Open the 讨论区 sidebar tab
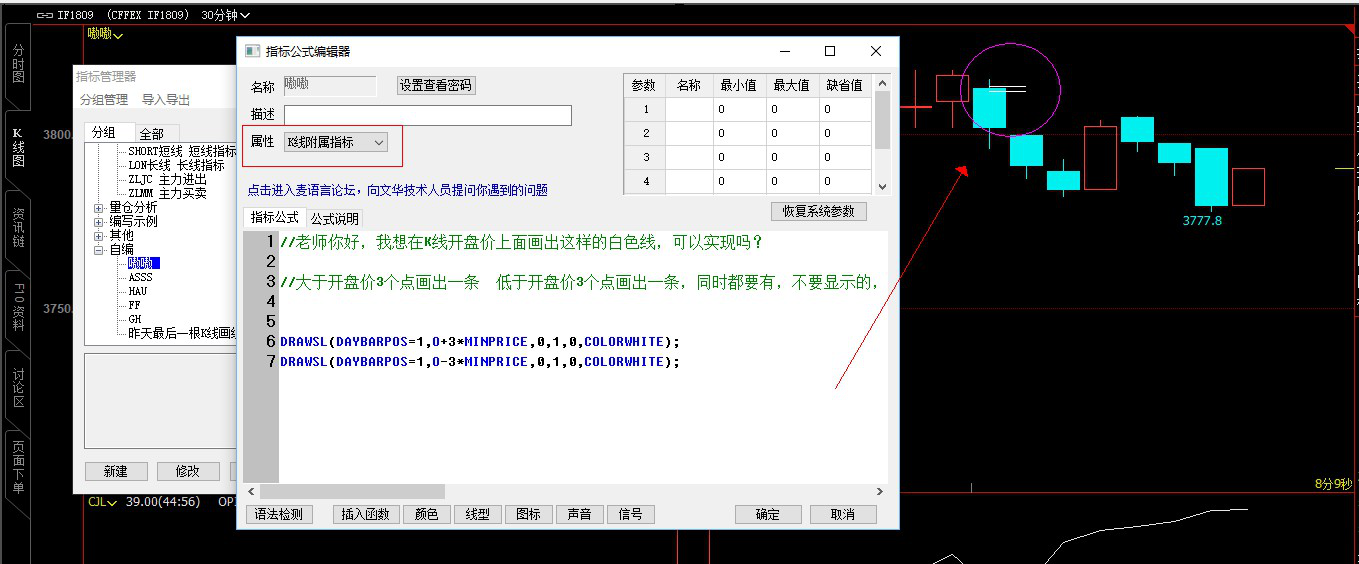 pos(17,389)
